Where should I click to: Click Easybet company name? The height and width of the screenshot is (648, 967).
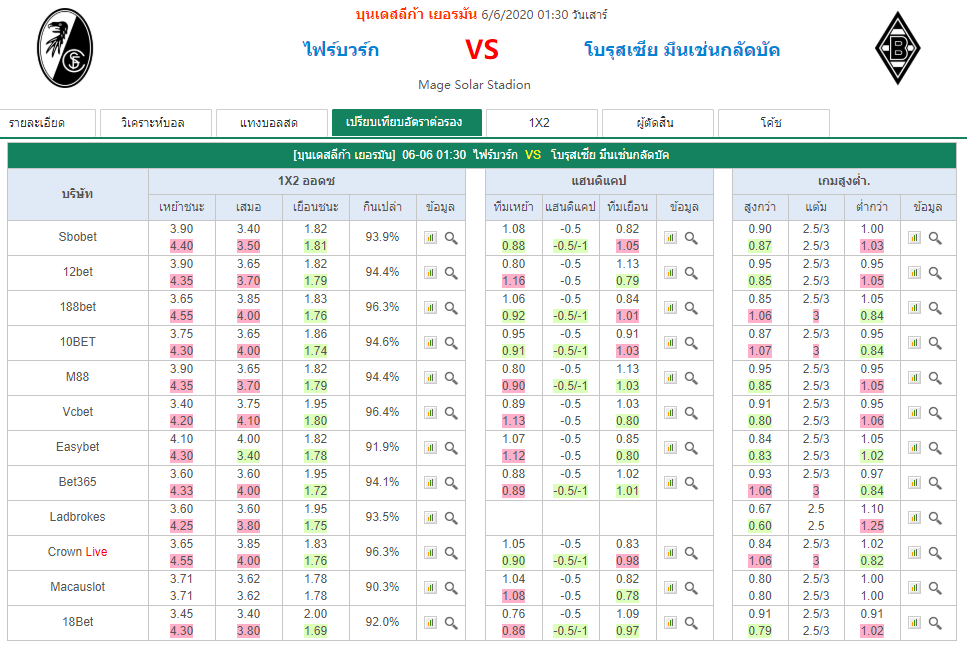(x=78, y=447)
